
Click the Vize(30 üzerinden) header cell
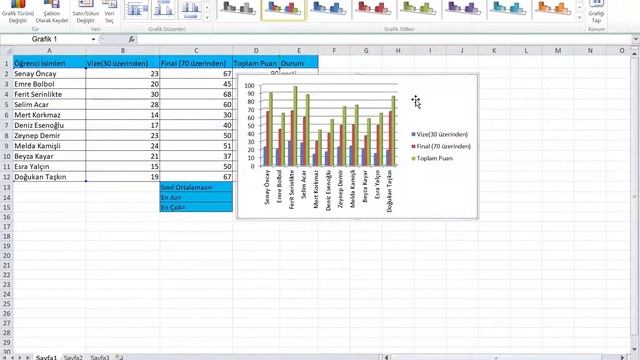123,63
